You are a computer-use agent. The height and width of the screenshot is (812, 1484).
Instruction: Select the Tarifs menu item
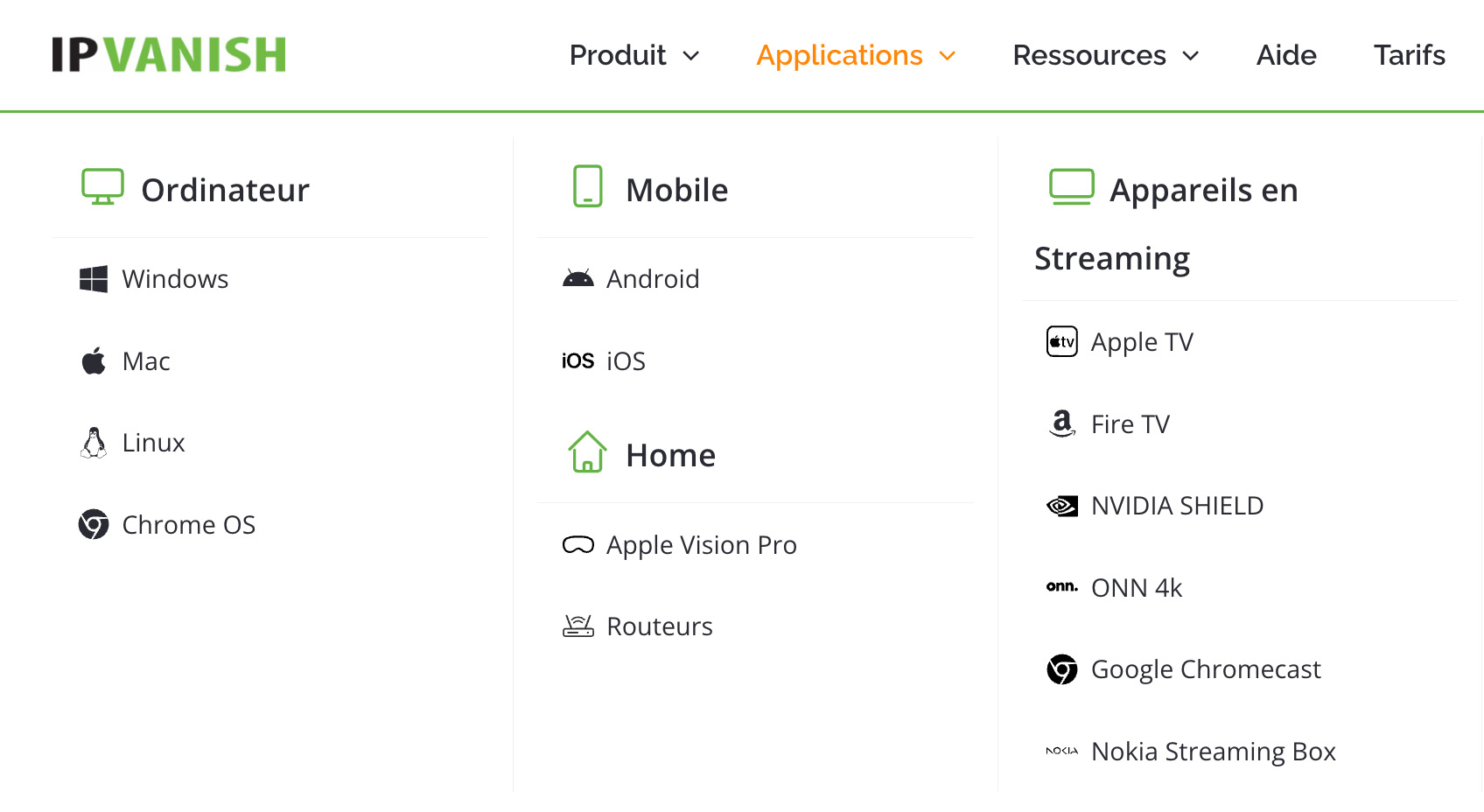1410,55
